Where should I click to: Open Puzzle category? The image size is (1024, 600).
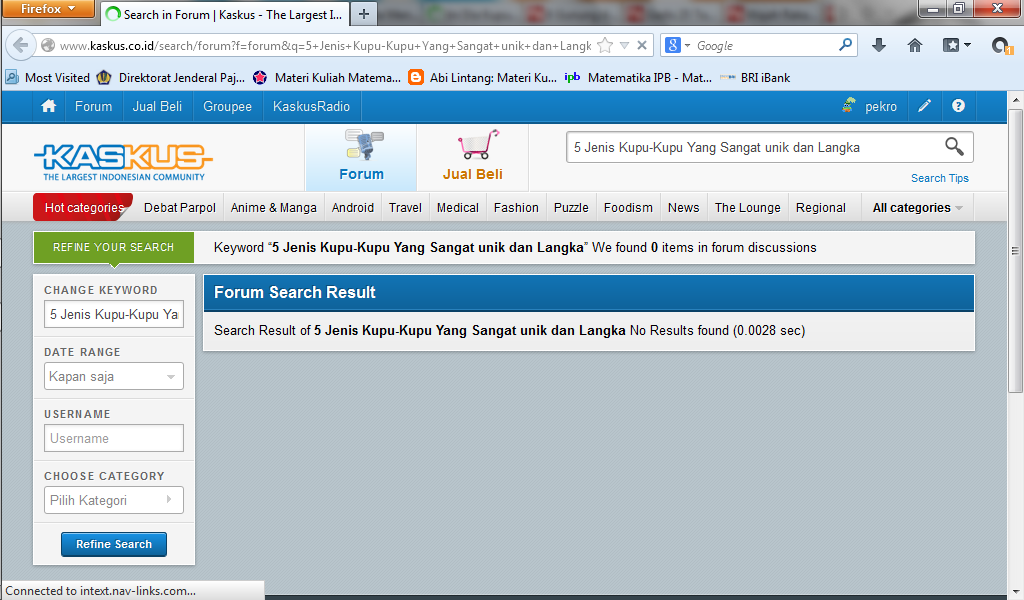coord(571,208)
